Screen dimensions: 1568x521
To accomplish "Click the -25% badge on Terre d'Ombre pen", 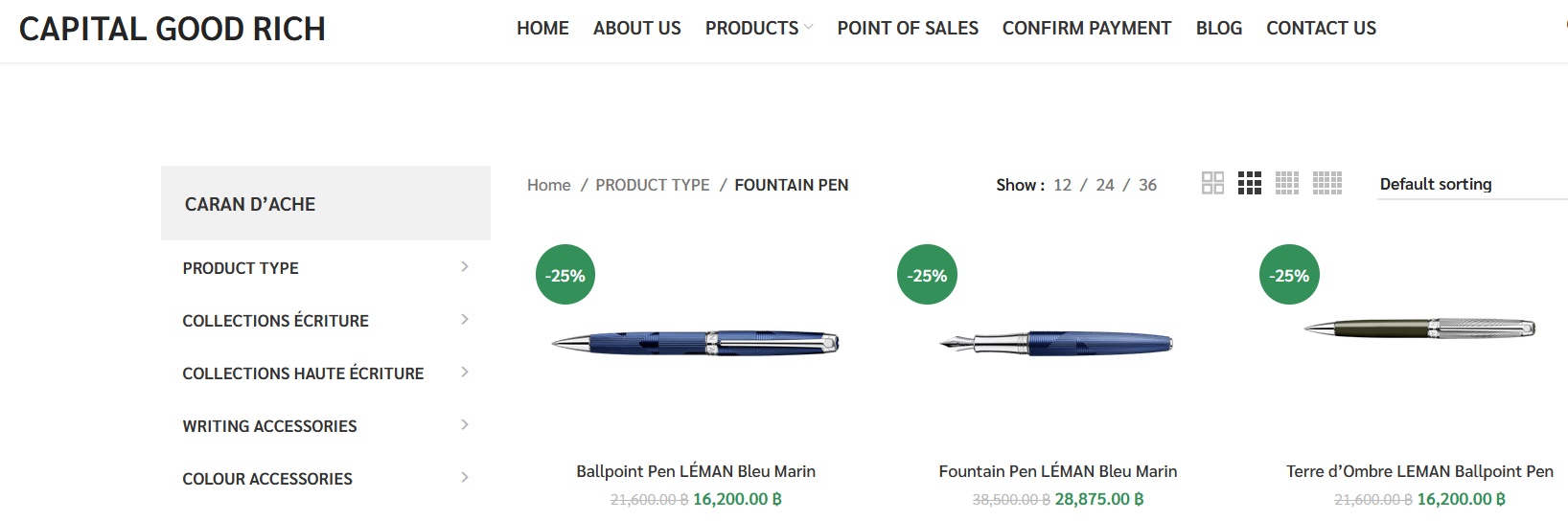I will [1289, 275].
